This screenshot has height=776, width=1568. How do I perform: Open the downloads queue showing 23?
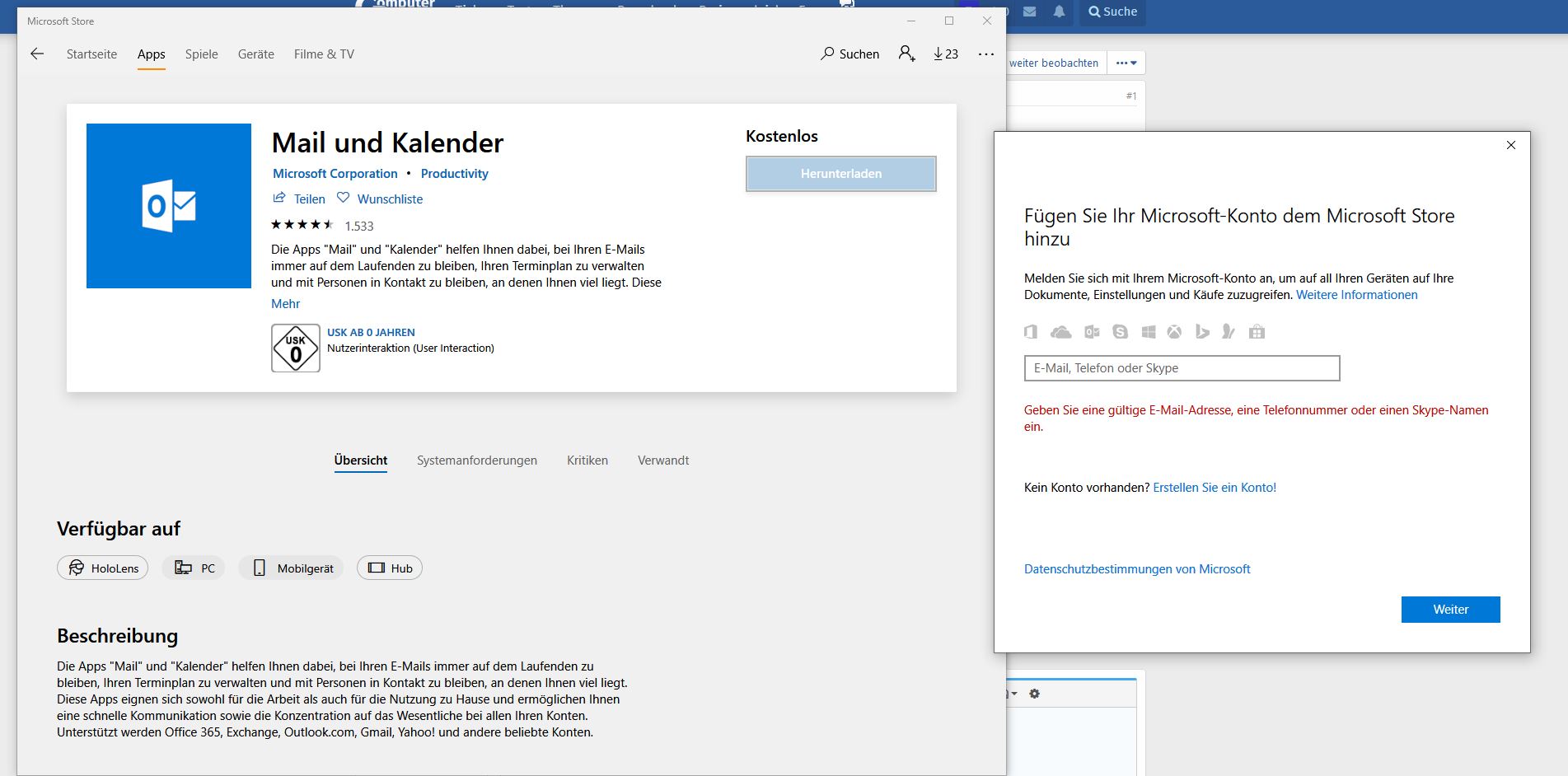[x=946, y=54]
